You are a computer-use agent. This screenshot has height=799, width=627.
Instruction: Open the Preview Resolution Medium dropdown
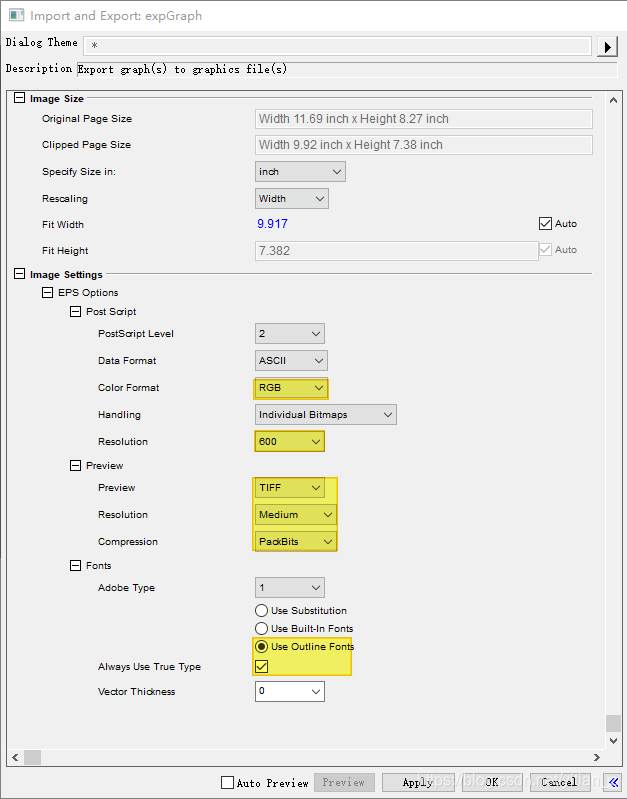tap(296, 515)
